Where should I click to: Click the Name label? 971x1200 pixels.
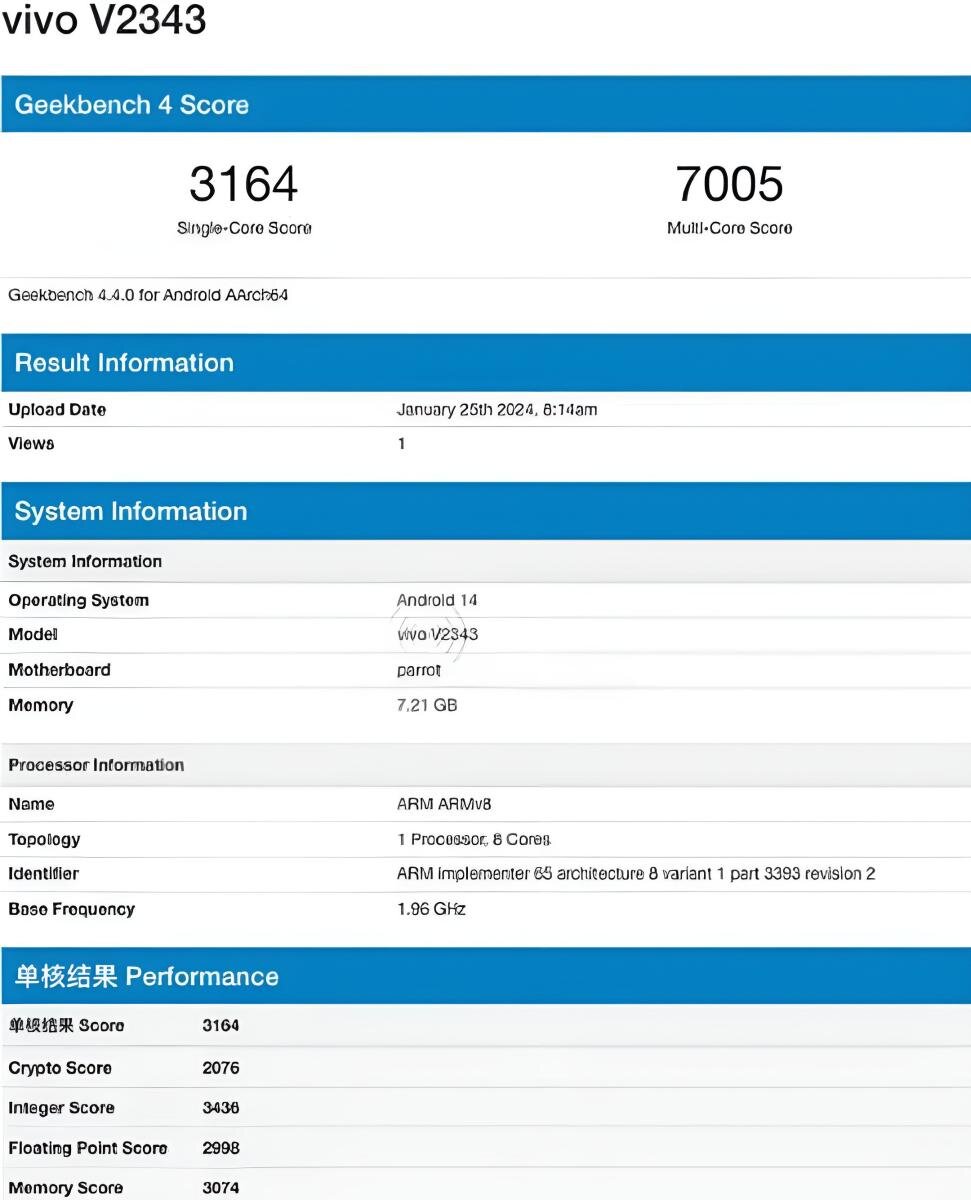31,805
